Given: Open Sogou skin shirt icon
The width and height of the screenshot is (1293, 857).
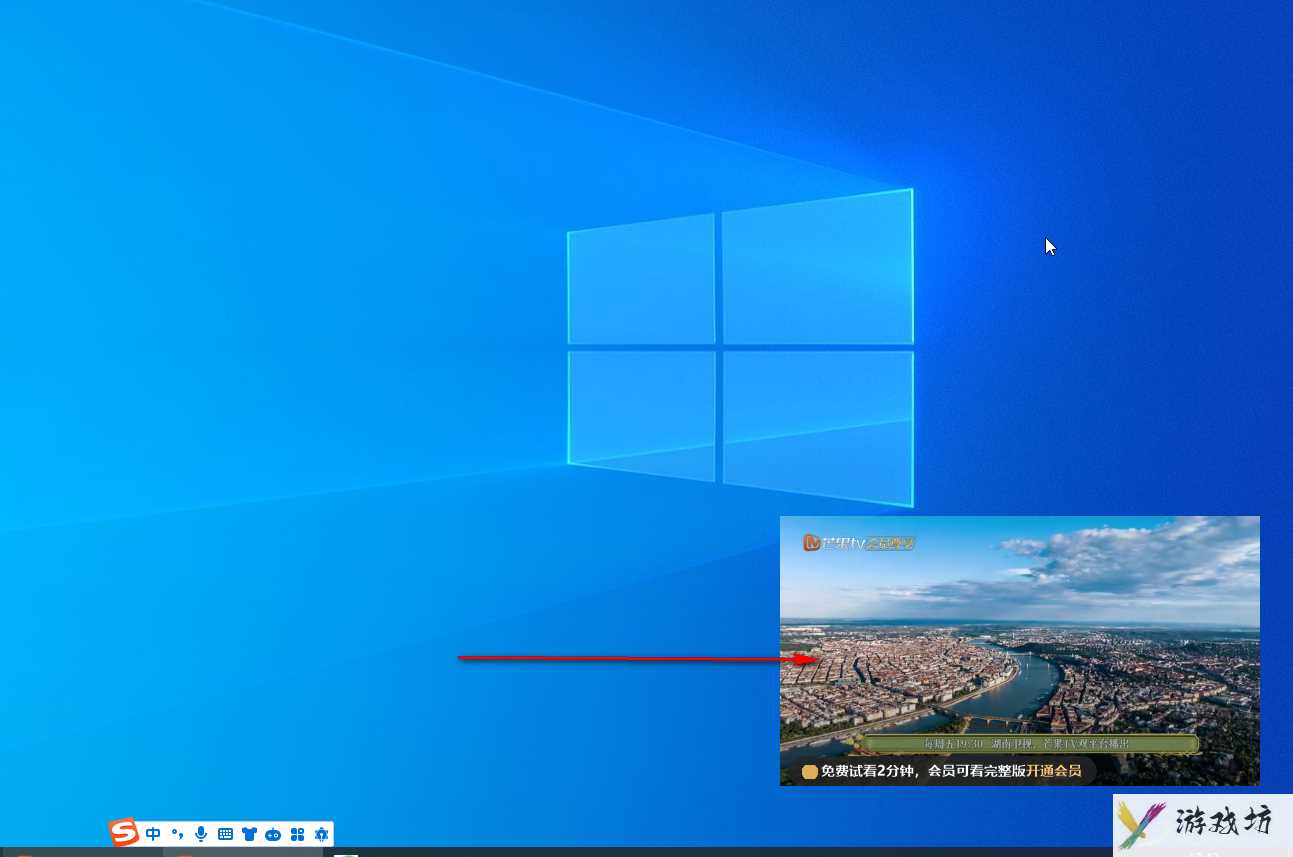Looking at the screenshot, I should [x=249, y=834].
